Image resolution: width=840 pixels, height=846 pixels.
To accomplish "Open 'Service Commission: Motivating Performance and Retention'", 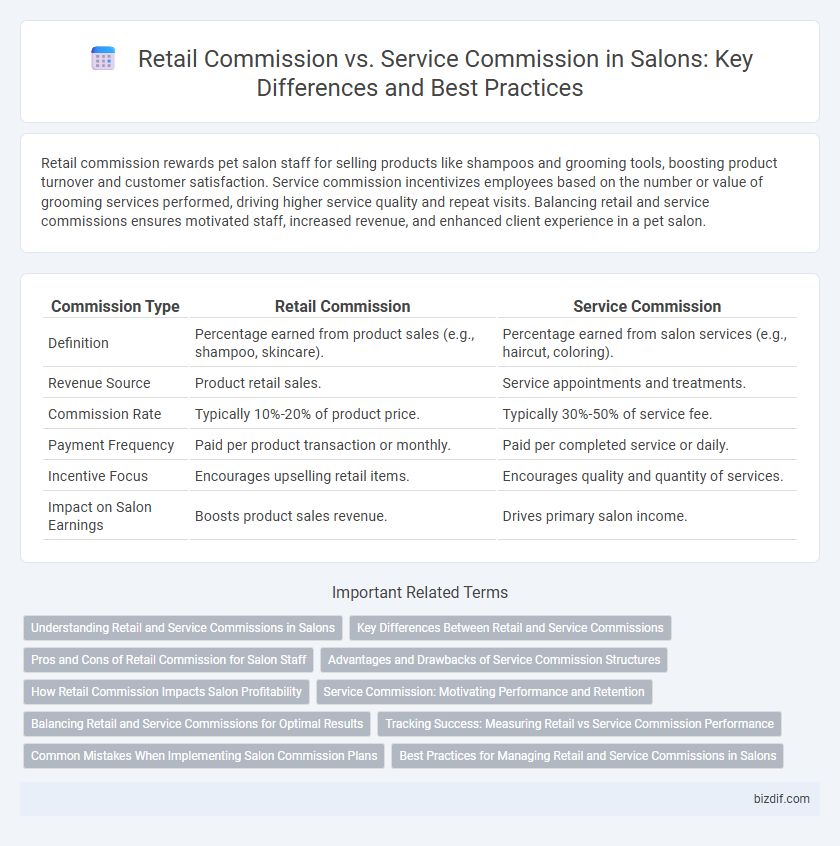I will pyautogui.click(x=484, y=692).
